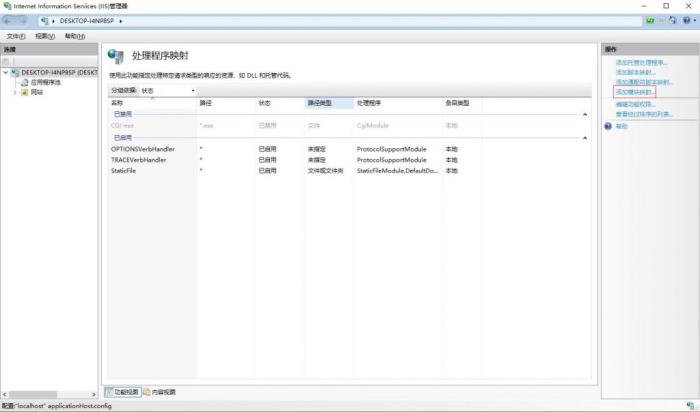This screenshot has height=412, width=700.
Task: Switch to the 内容视图 tab
Action: click(159, 392)
